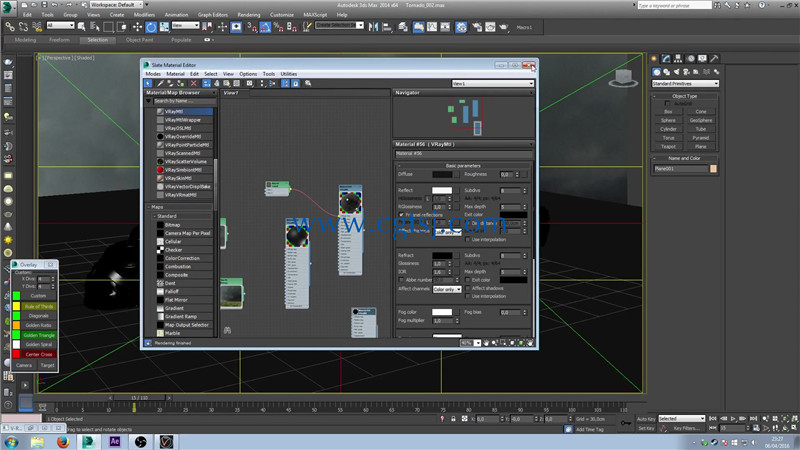800x450 pixels.
Task: Open the selection filter All dropdown
Action: 60,25
